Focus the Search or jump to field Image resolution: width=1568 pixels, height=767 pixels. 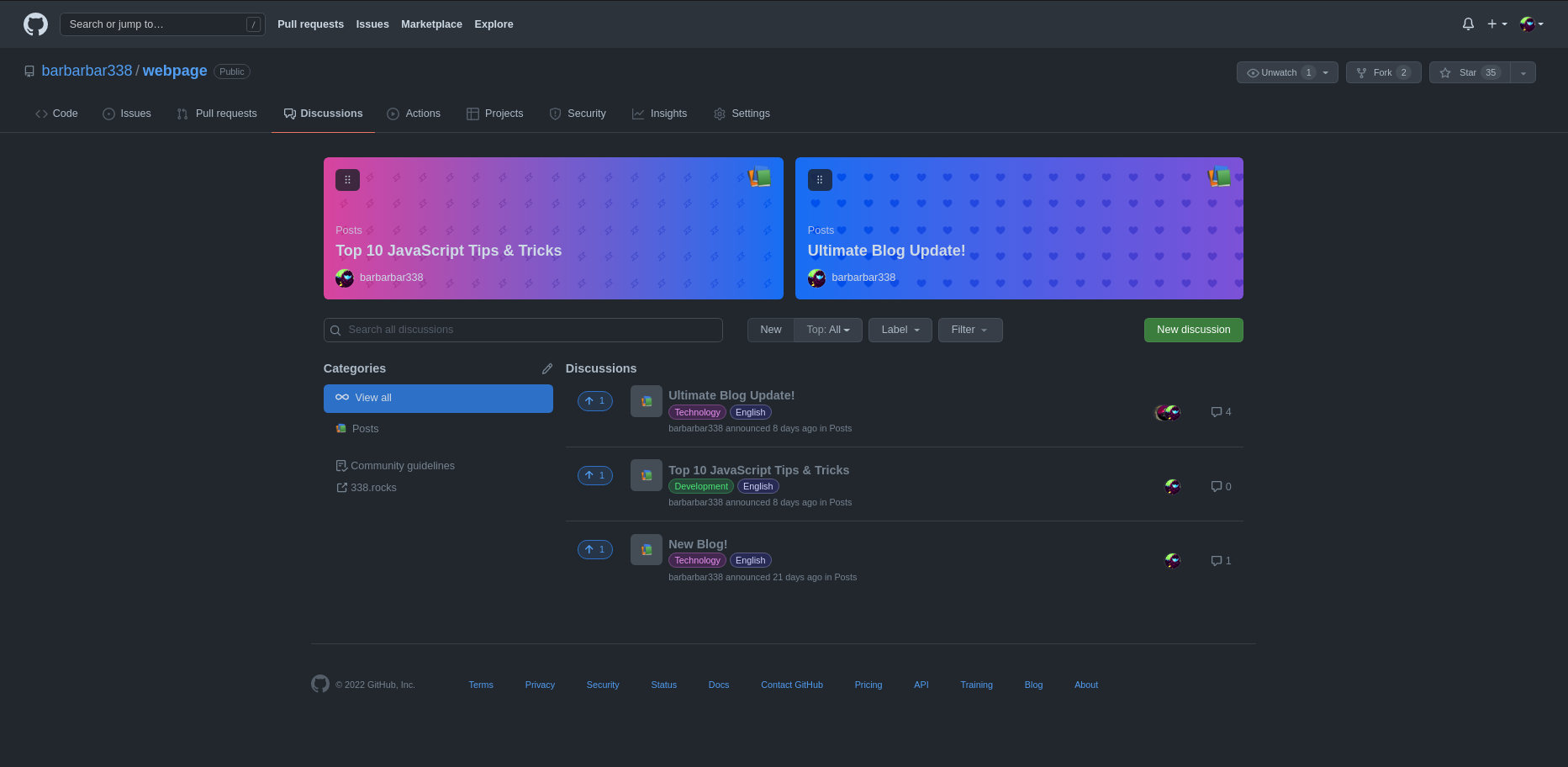tap(162, 24)
